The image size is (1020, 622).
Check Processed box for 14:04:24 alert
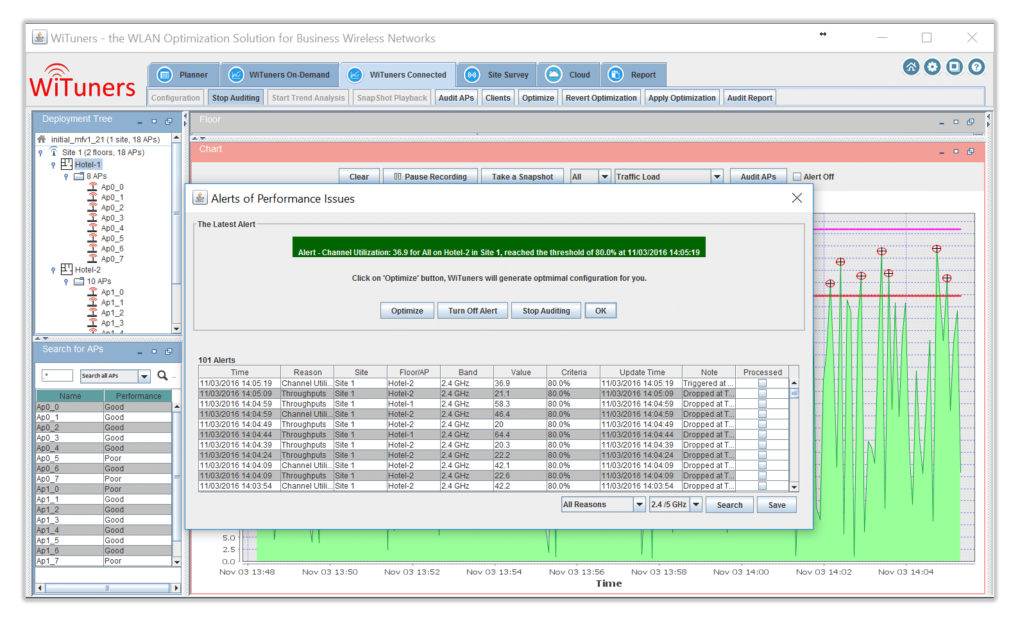(762, 455)
